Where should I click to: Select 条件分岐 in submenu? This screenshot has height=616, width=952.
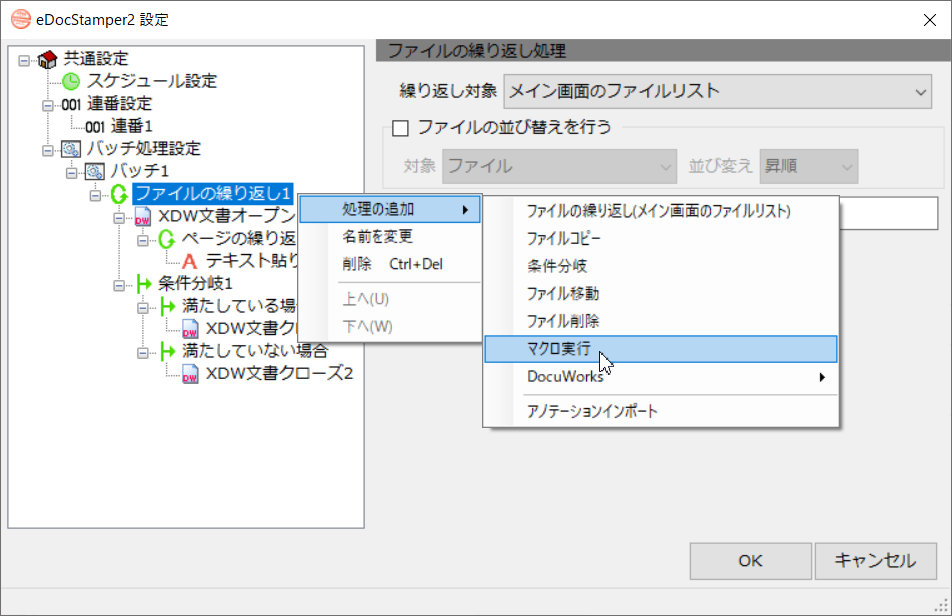[x=661, y=266]
